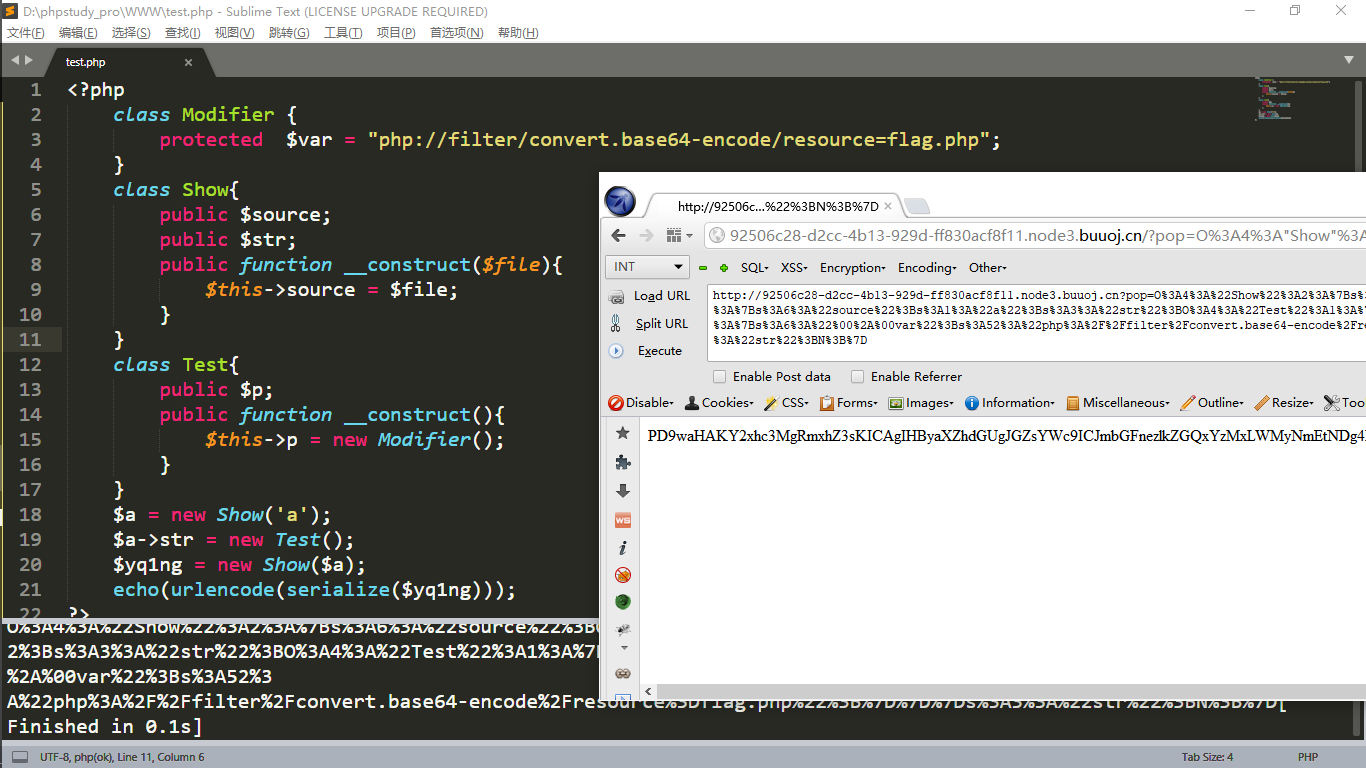The image size is (1366, 768).
Task: Click the Execute play icon
Action: (x=617, y=351)
